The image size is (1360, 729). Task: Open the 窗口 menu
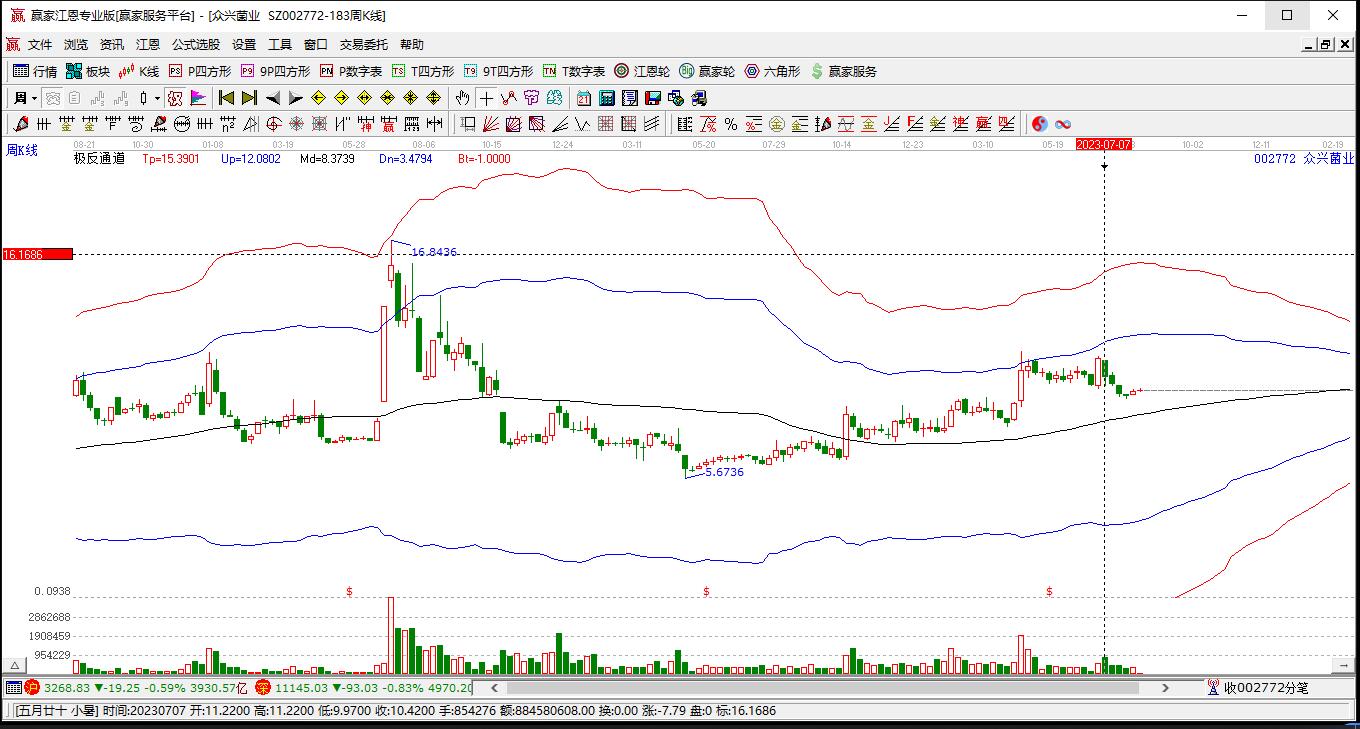(316, 45)
